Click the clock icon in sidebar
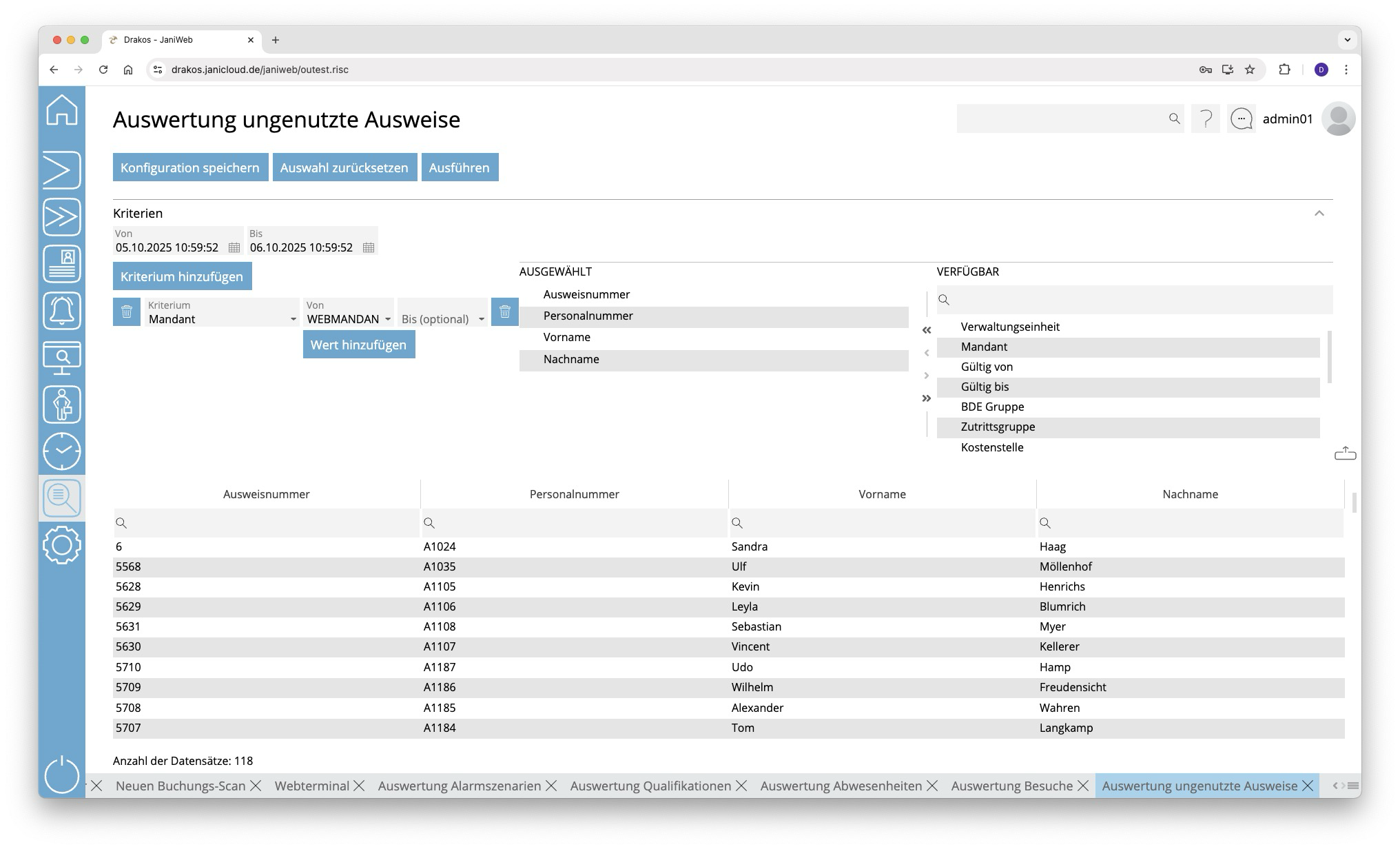 62,451
